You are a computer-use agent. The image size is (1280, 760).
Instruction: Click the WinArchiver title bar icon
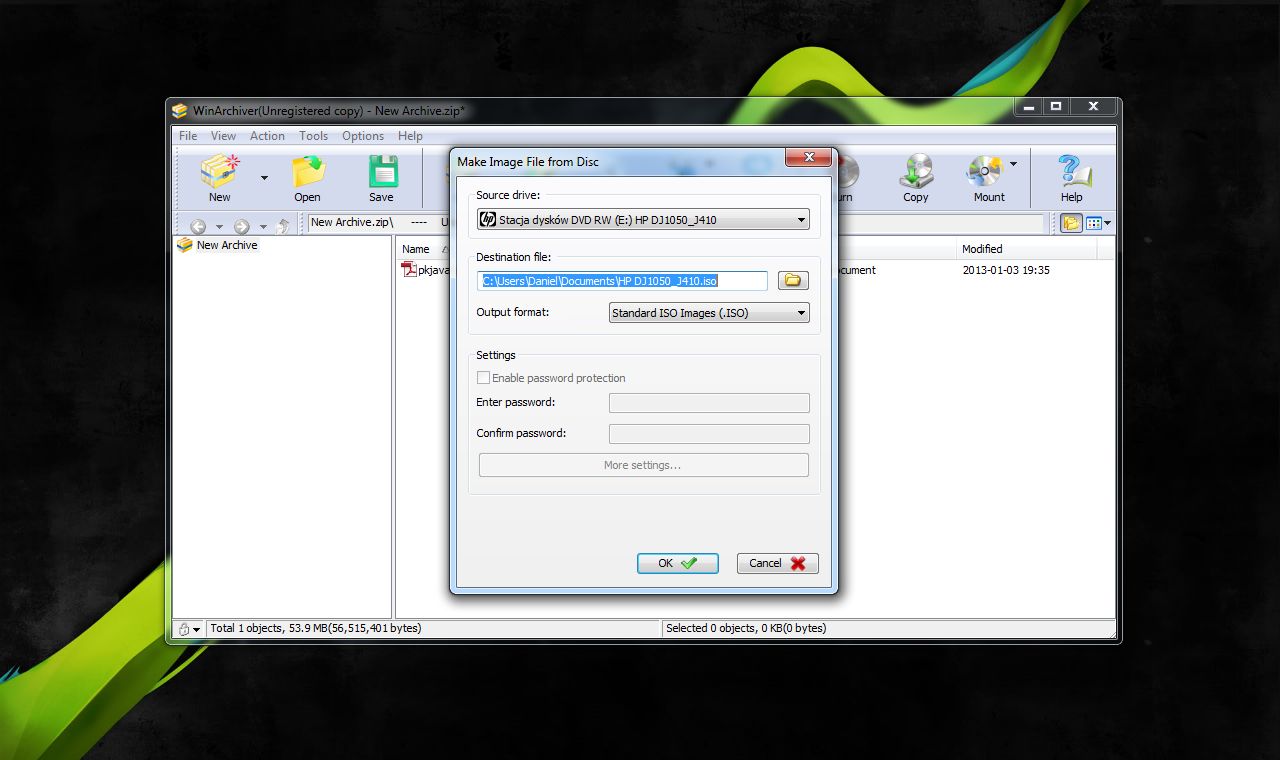coord(180,111)
